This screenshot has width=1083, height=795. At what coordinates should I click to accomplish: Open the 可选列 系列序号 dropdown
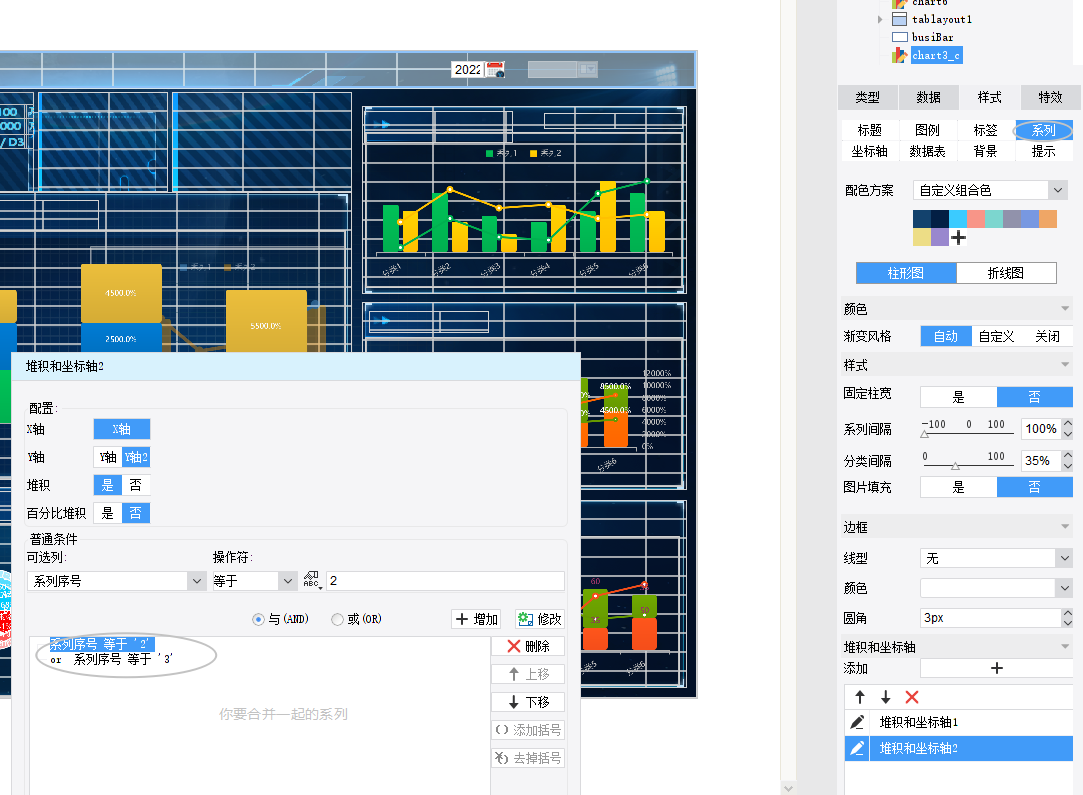coord(197,581)
